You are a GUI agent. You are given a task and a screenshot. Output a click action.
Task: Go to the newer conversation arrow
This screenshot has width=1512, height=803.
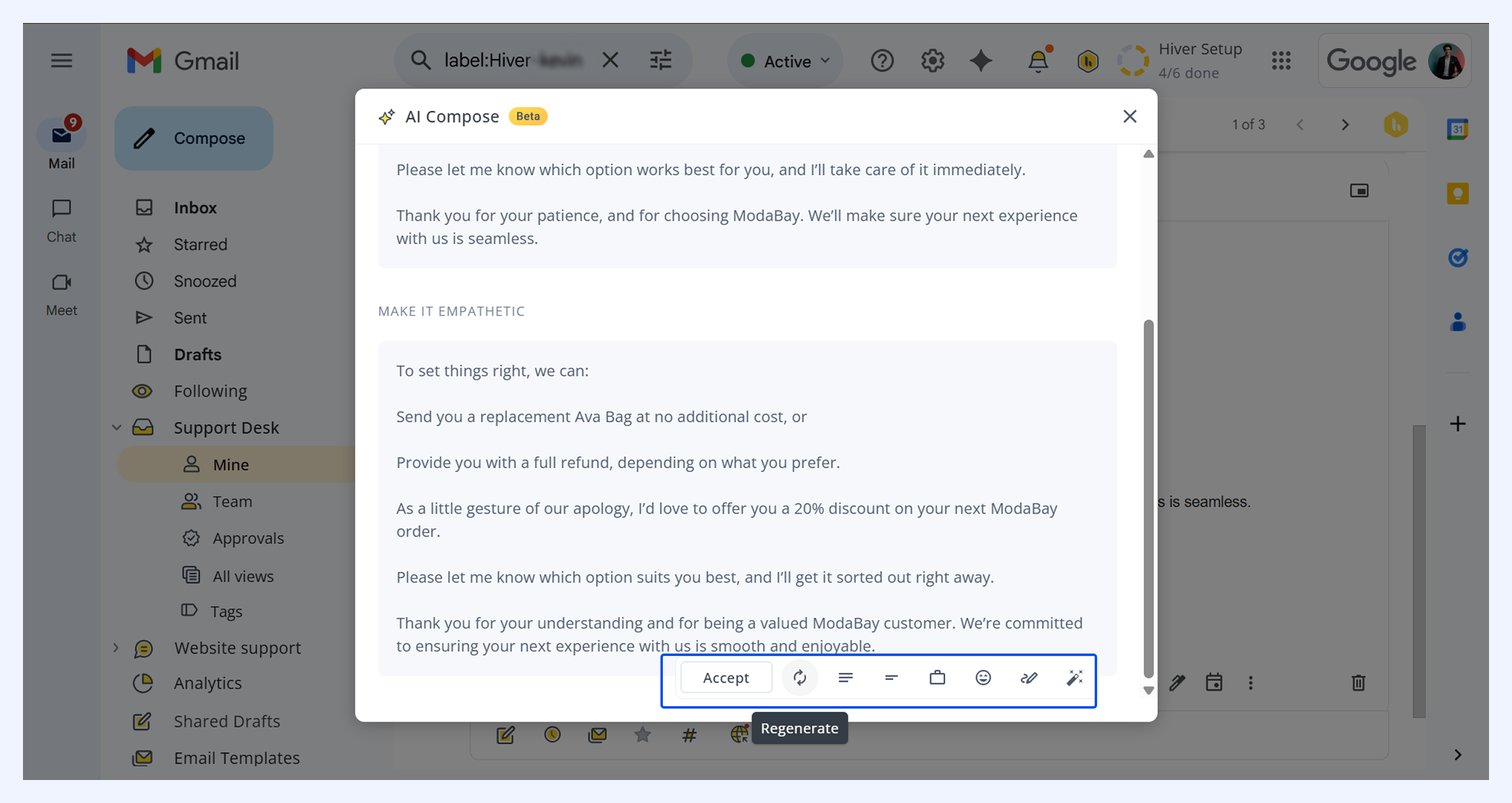tap(1300, 125)
